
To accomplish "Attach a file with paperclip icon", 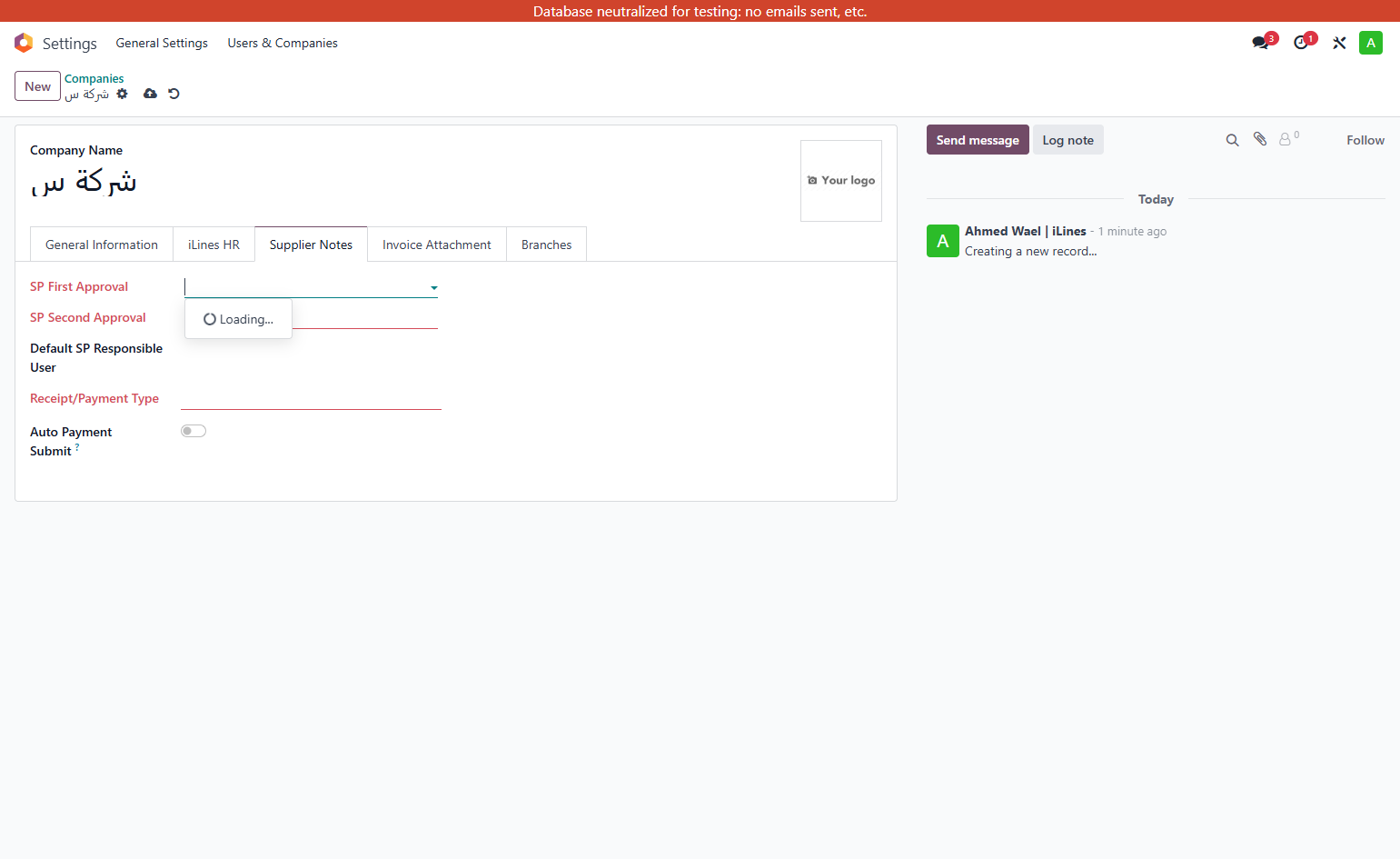I will (x=1260, y=139).
